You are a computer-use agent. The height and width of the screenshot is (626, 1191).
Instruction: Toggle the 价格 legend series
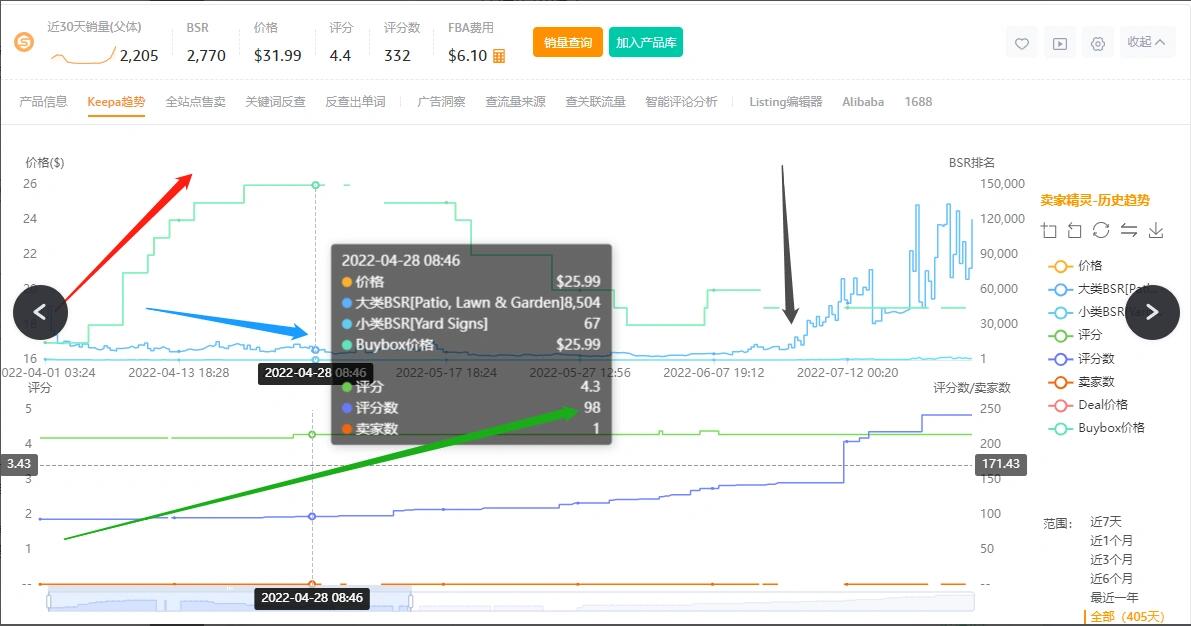(1075, 266)
